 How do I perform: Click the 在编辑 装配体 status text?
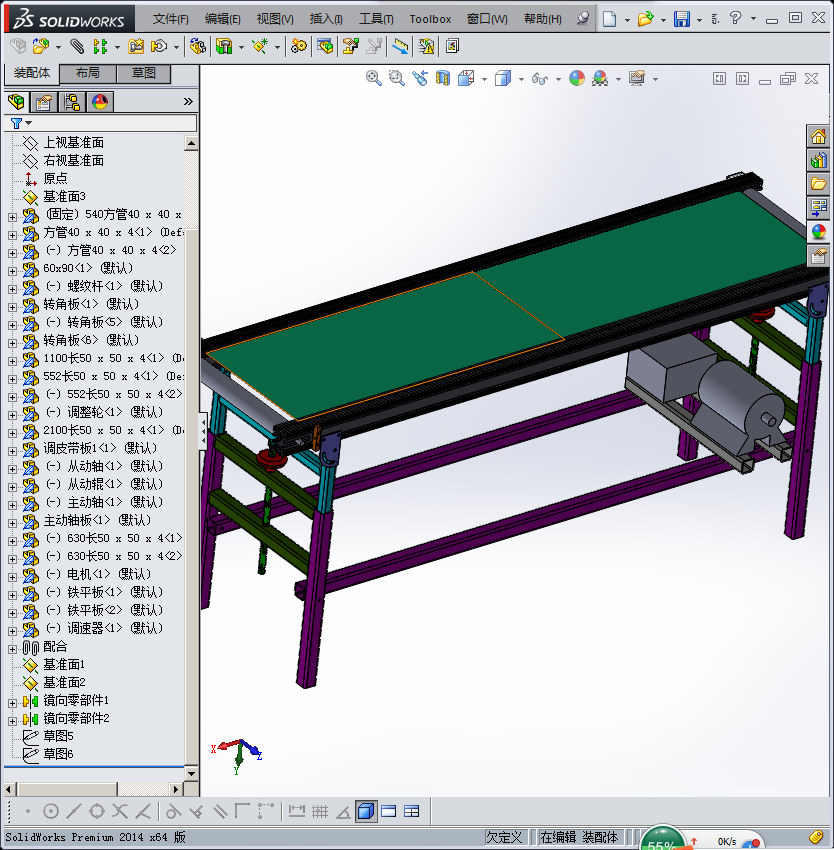579,838
